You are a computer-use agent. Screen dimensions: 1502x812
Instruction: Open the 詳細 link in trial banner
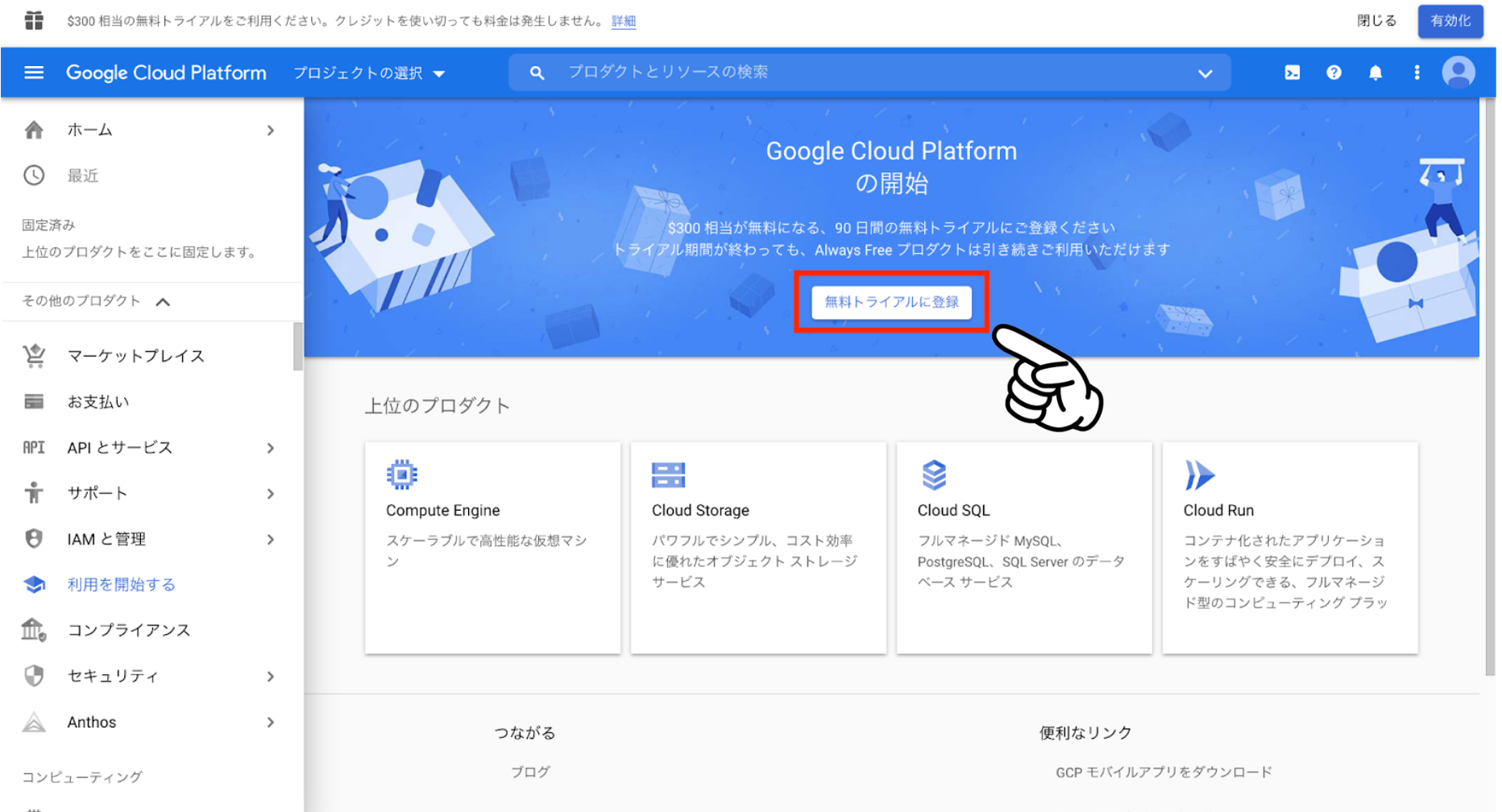(x=624, y=21)
